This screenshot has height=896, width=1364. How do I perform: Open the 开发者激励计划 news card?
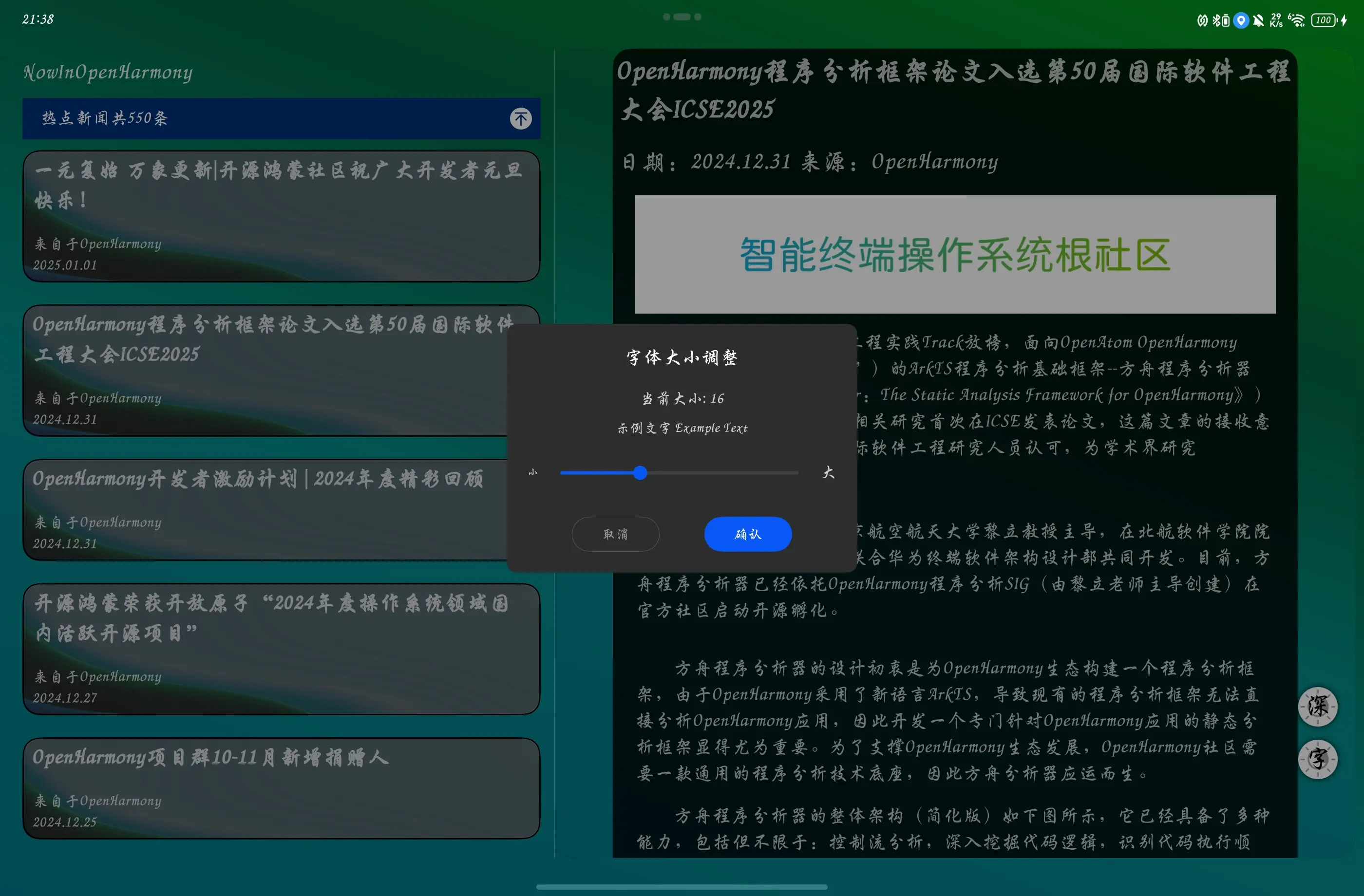[264, 509]
